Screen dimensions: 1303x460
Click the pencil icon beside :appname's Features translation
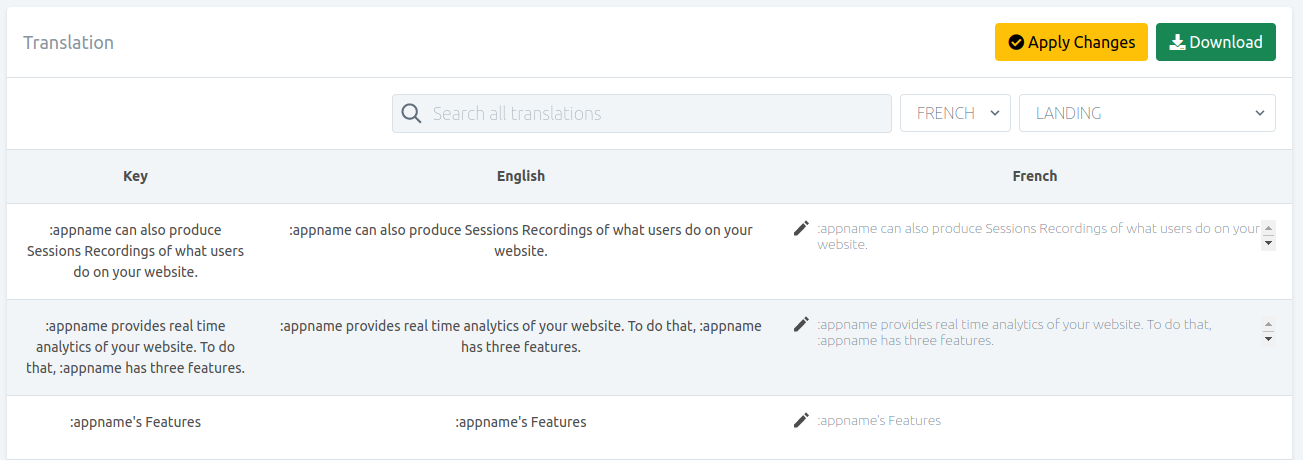pos(800,421)
